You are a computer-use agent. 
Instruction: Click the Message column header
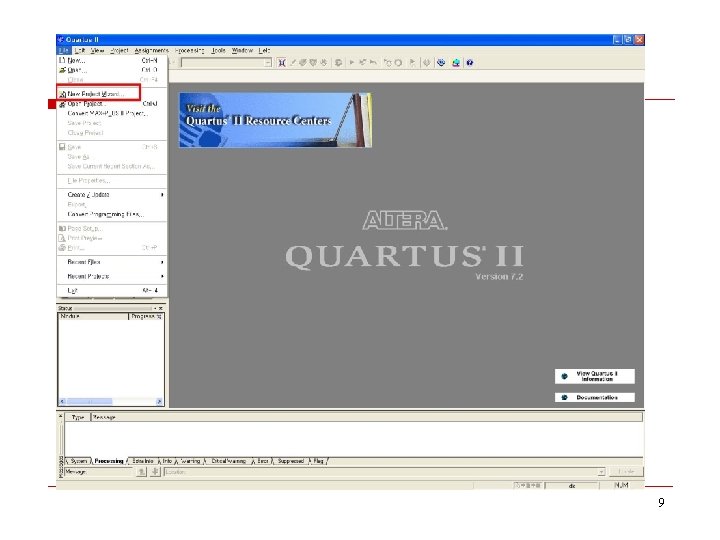tap(366, 417)
